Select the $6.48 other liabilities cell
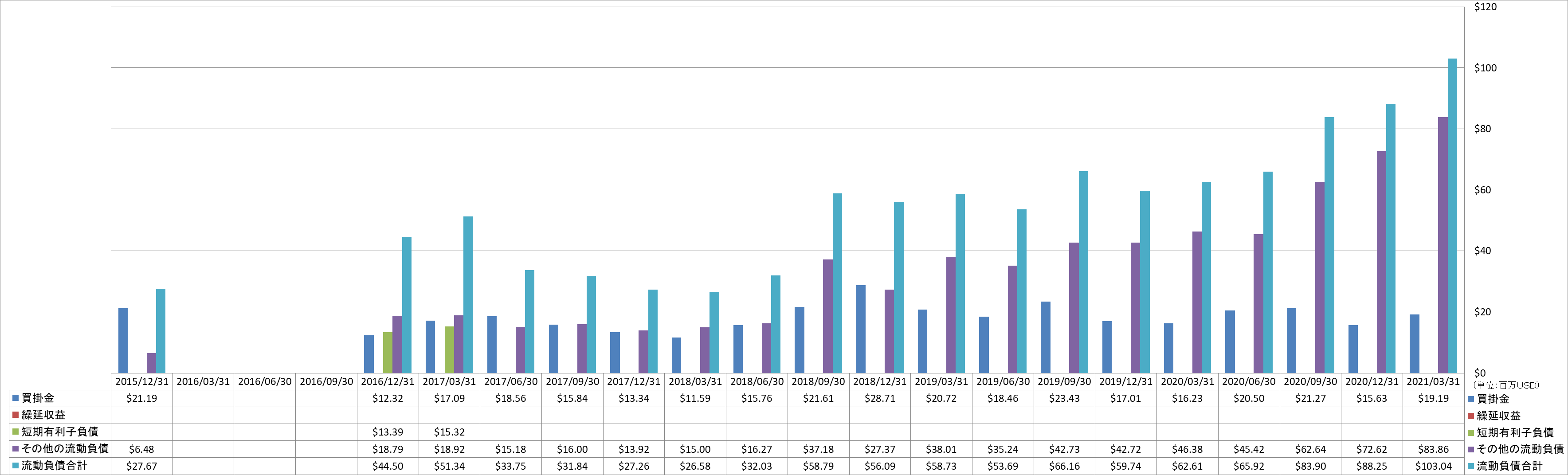This screenshot has width=1568, height=475. tap(142, 449)
